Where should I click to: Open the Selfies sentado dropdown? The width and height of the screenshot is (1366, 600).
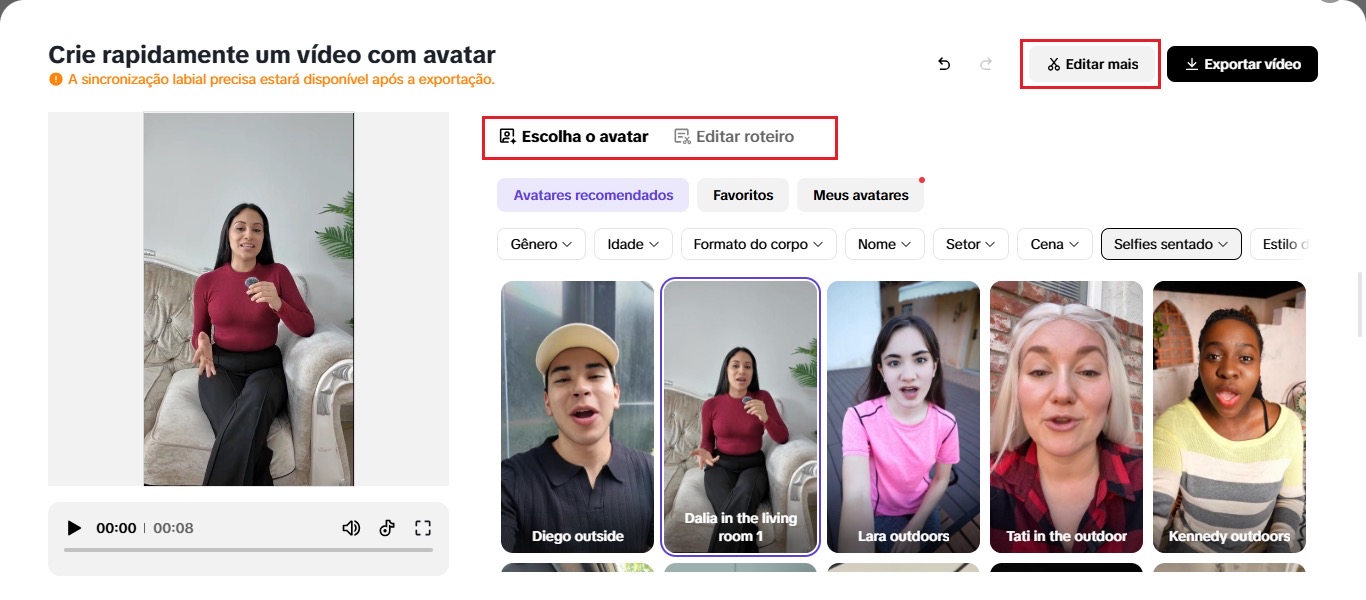pos(1171,244)
